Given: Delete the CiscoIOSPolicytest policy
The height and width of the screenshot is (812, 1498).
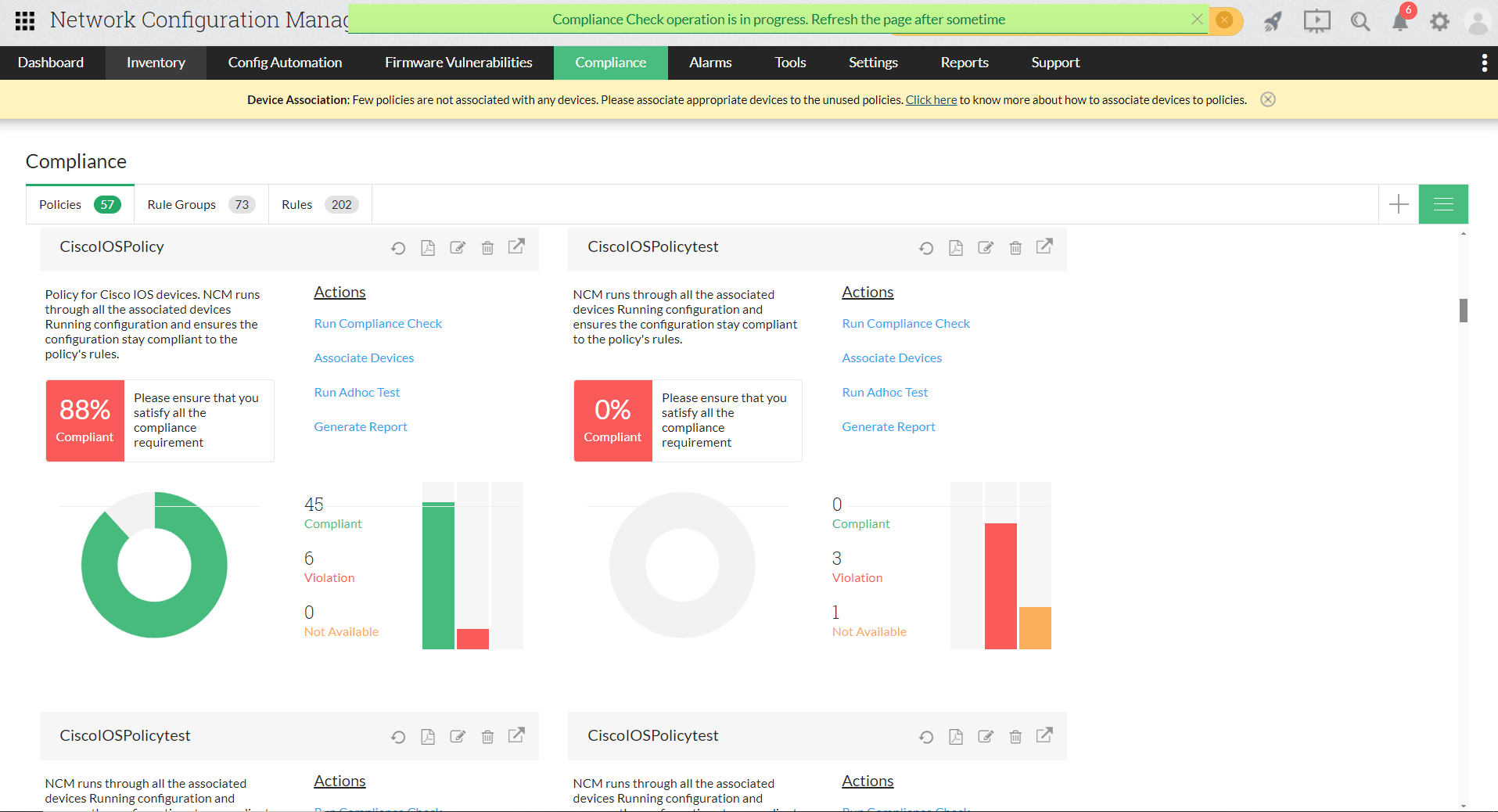Looking at the screenshot, I should point(1015,247).
